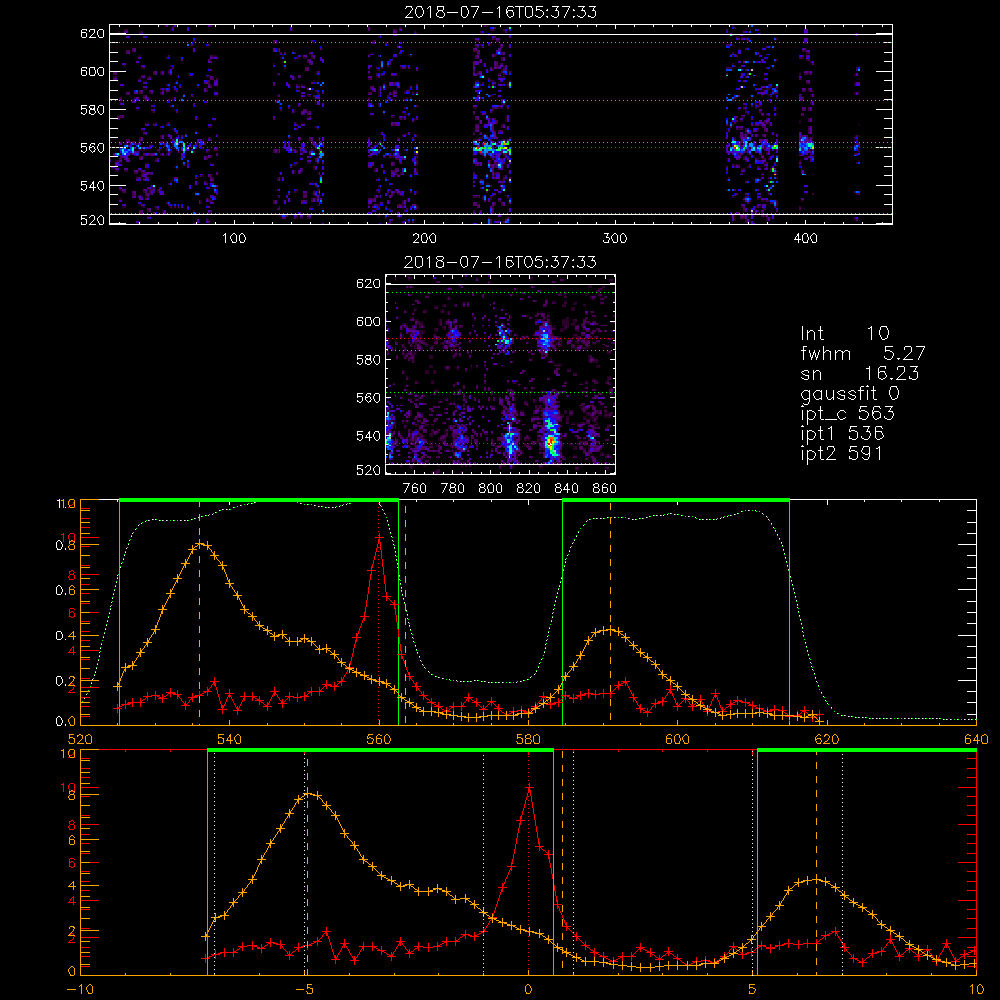Viewport: 1000px width, 1000px height.
Task: Click x-axis label '300' of the wide image plot
Action: coord(615,239)
